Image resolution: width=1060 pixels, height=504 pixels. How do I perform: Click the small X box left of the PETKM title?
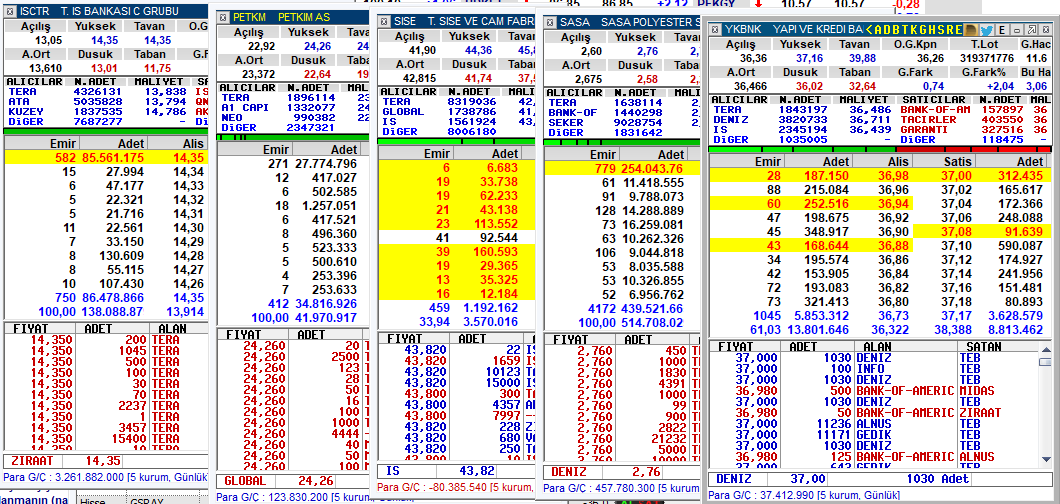point(223,17)
